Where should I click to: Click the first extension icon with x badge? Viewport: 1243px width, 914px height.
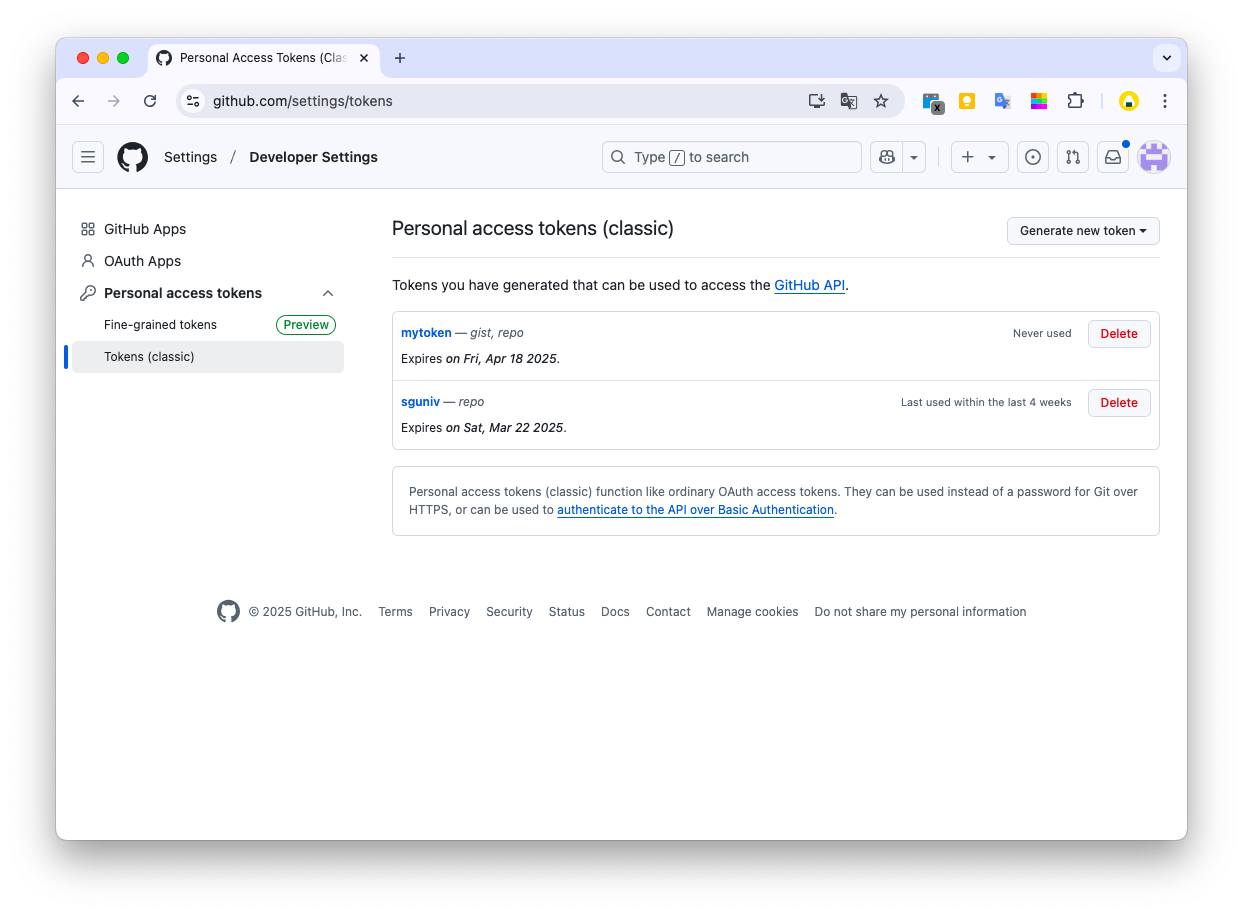932,102
